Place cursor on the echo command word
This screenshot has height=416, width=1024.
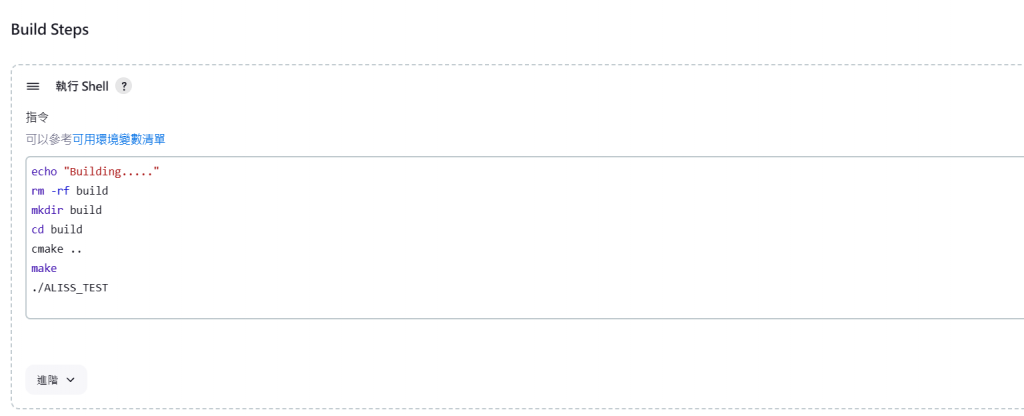click(x=44, y=172)
